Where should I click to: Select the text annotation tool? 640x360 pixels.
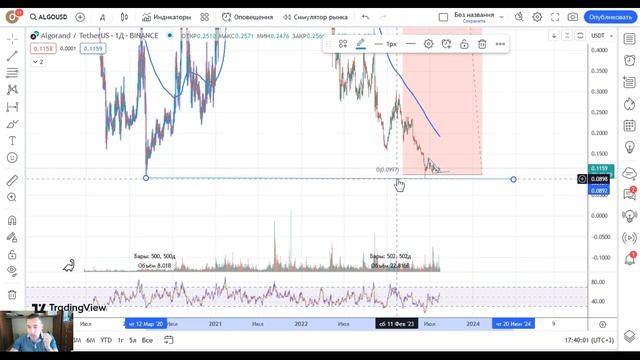pos(12,141)
